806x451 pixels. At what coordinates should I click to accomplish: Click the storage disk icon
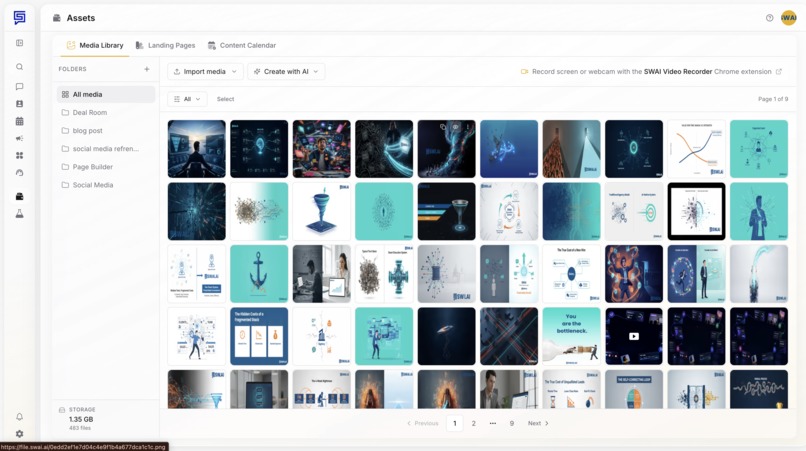[62, 410]
